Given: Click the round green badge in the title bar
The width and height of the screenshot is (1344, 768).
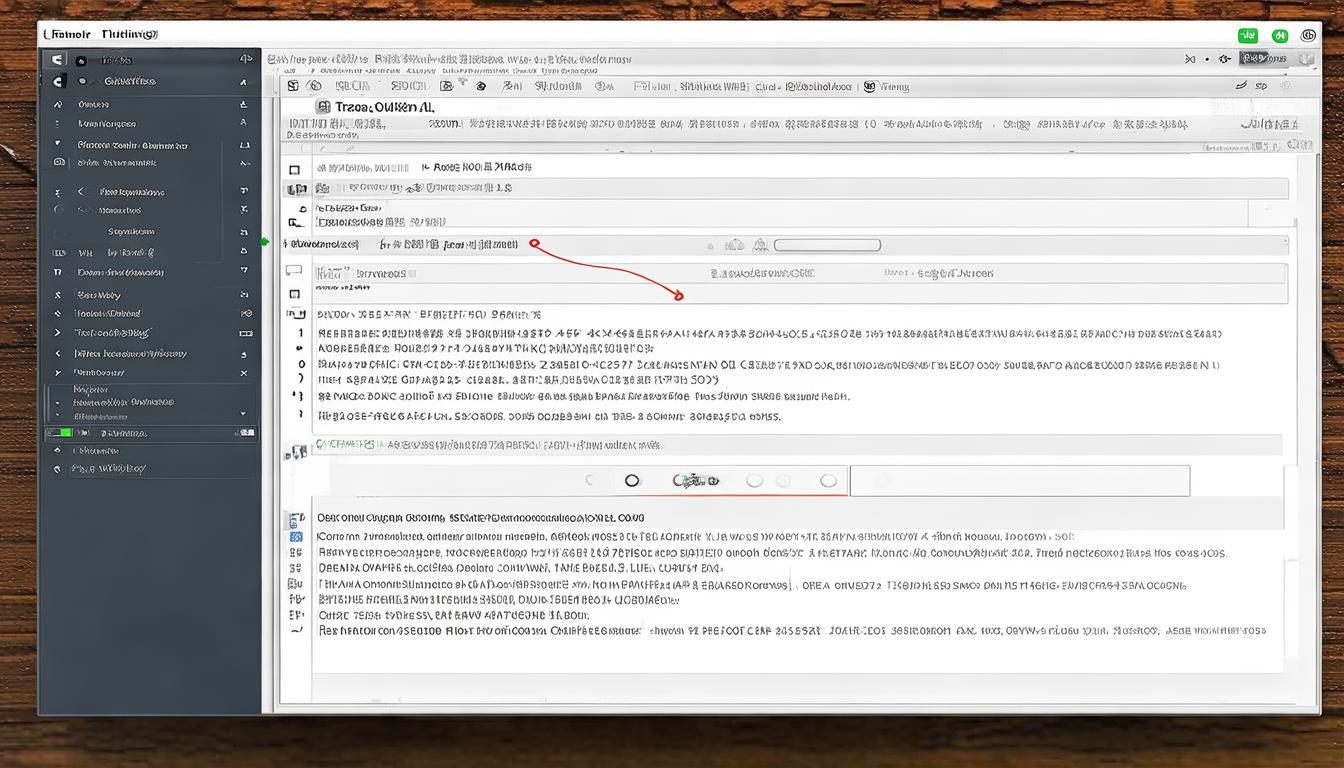Looking at the screenshot, I should point(1279,35).
